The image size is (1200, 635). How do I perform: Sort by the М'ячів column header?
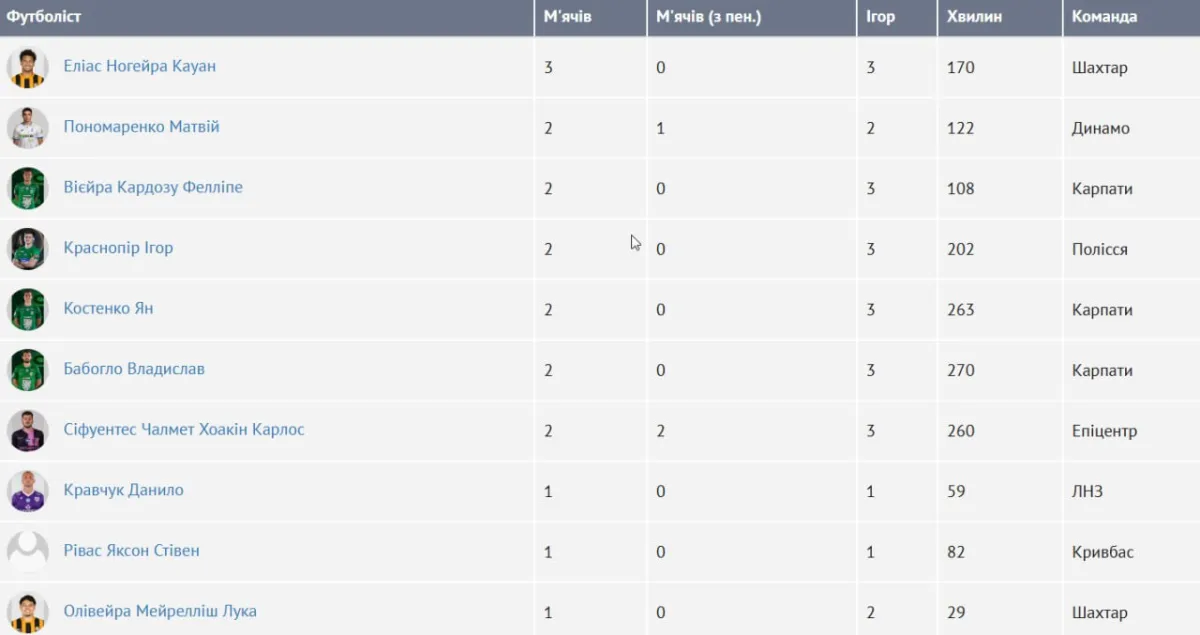tap(591, 17)
